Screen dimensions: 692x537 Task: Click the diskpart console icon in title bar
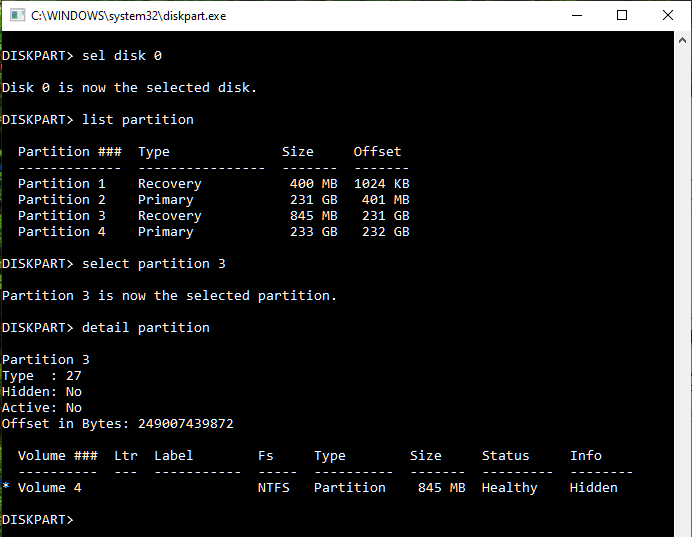pos(17,15)
